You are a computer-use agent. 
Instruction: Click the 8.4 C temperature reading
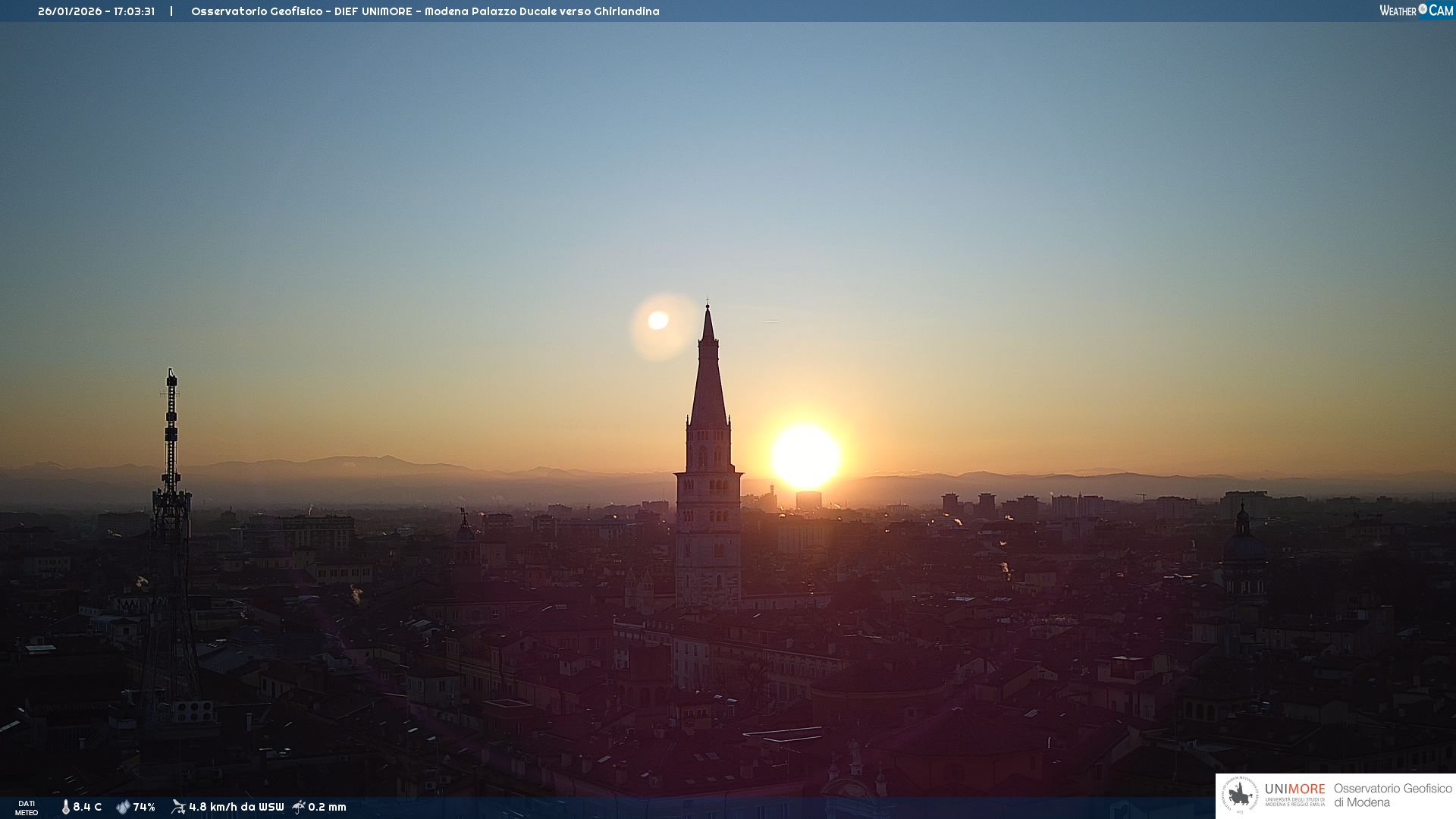87,808
